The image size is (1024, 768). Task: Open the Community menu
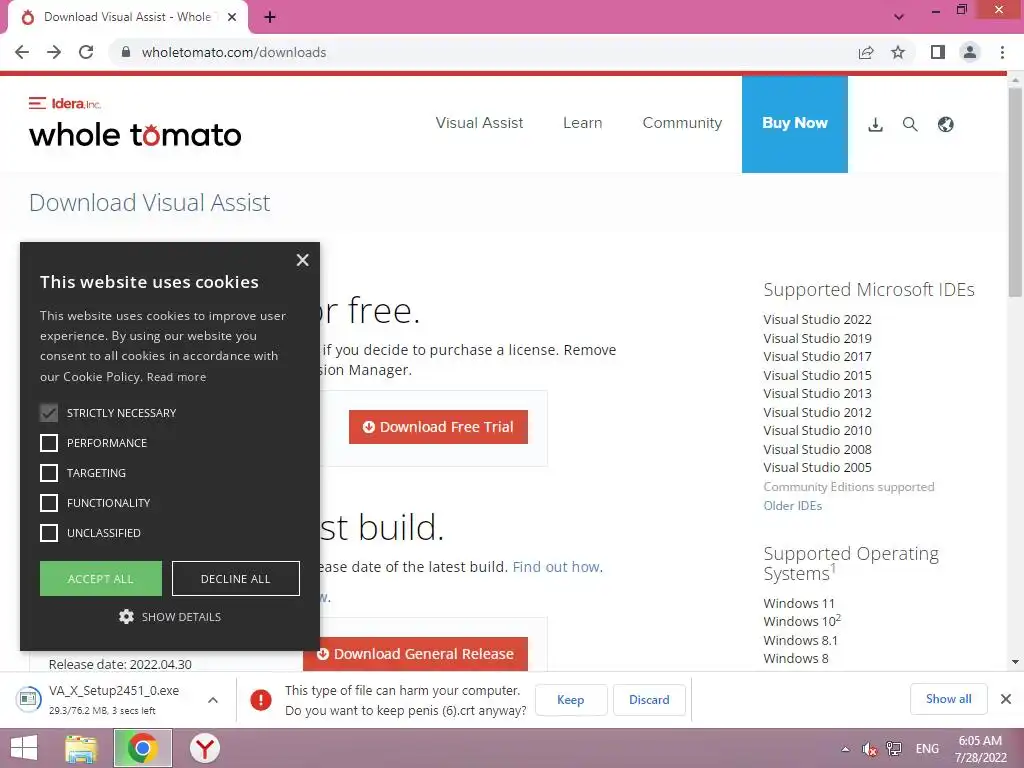pyautogui.click(x=682, y=123)
